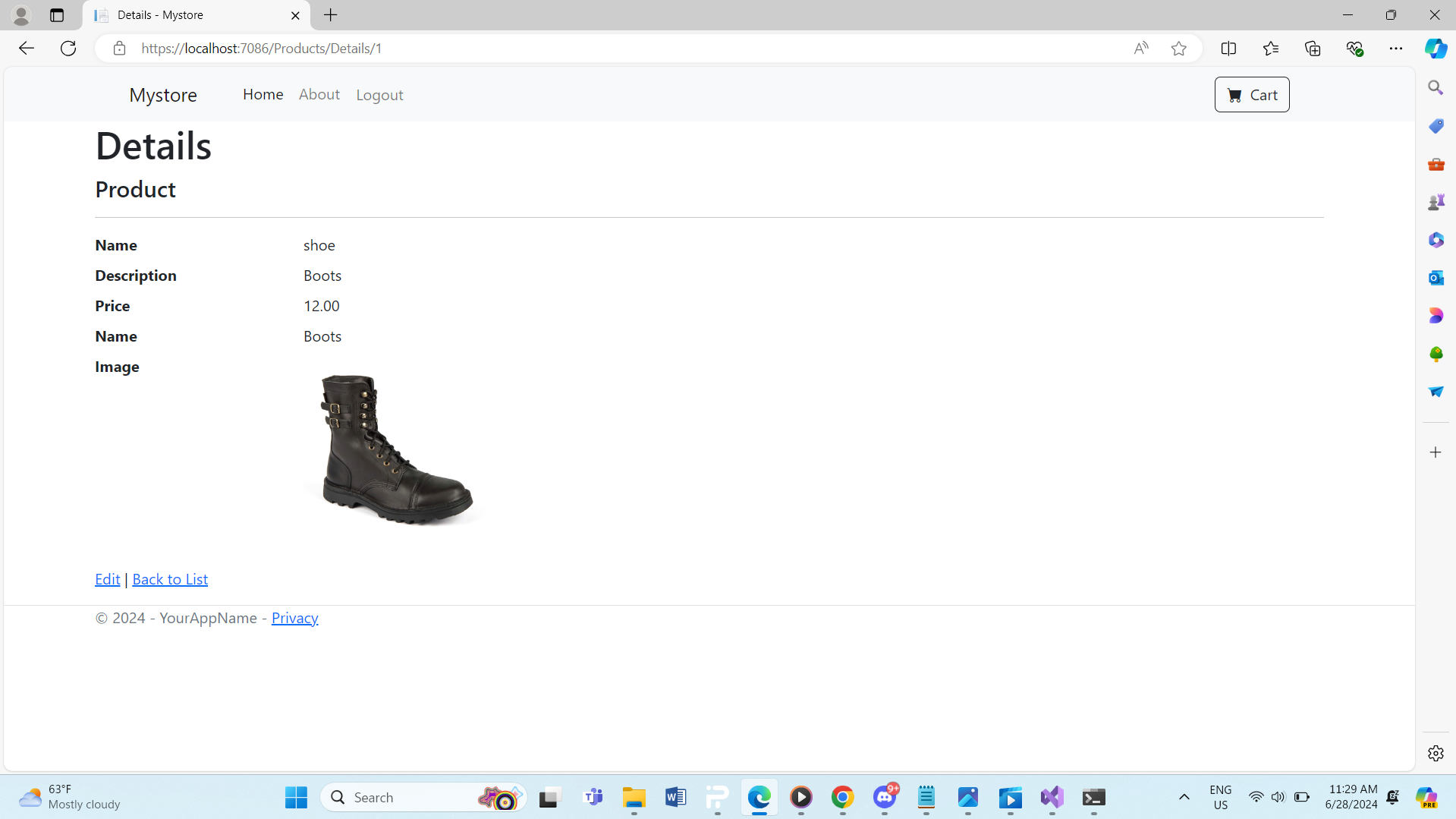Open sidebar Search icon

click(x=1436, y=88)
